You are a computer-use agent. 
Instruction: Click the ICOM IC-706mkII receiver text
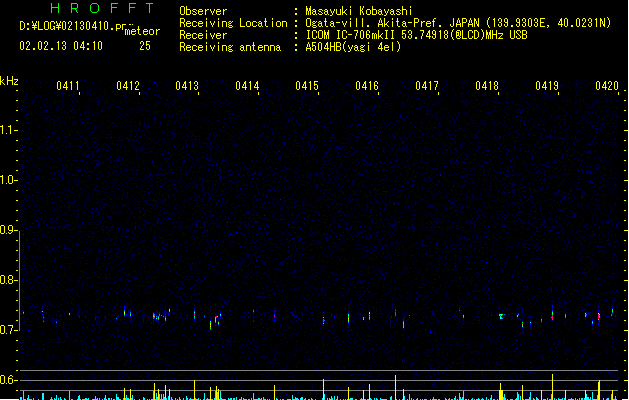tap(416, 35)
